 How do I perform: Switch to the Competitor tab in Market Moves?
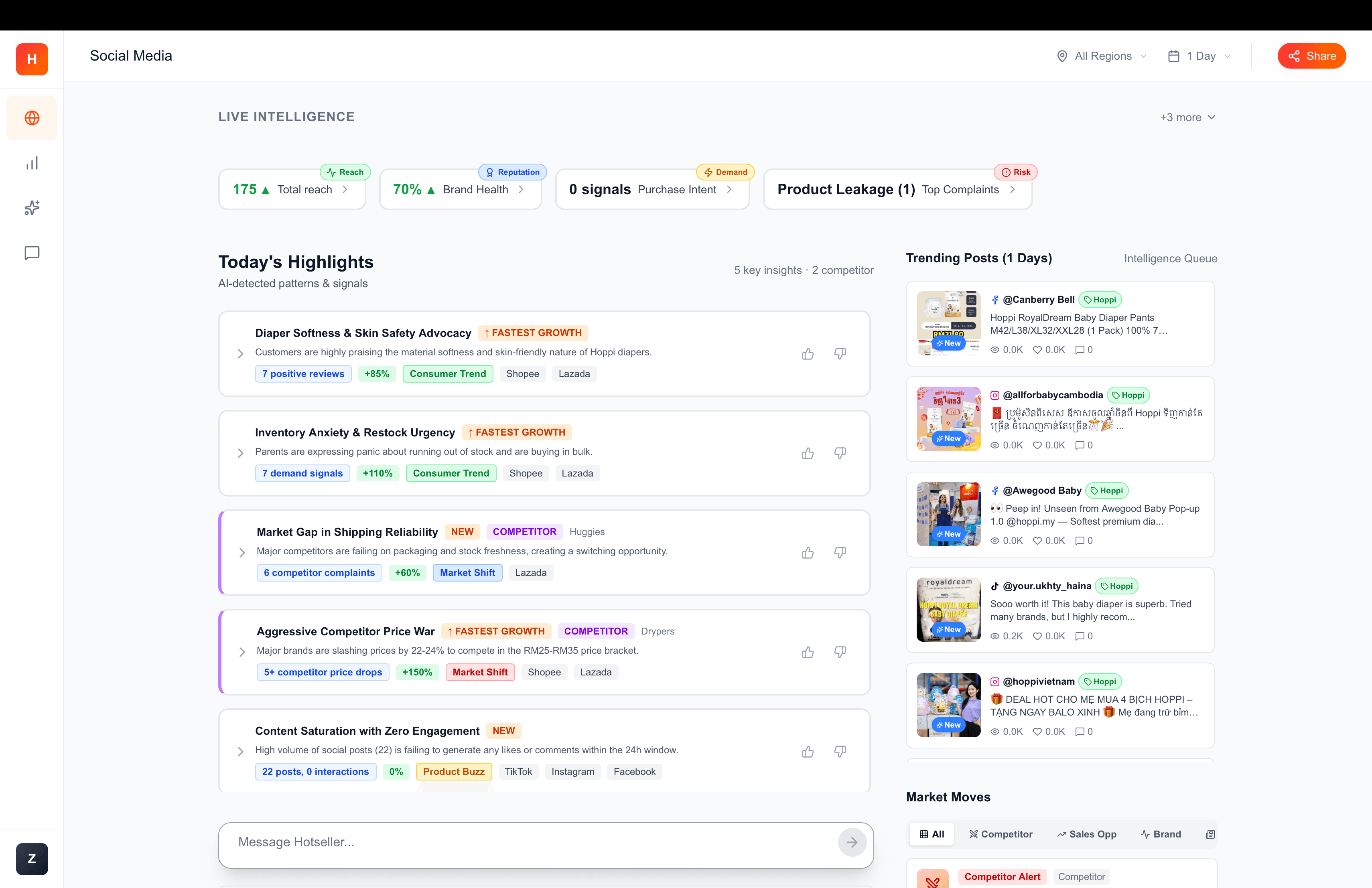pyautogui.click(x=1001, y=834)
